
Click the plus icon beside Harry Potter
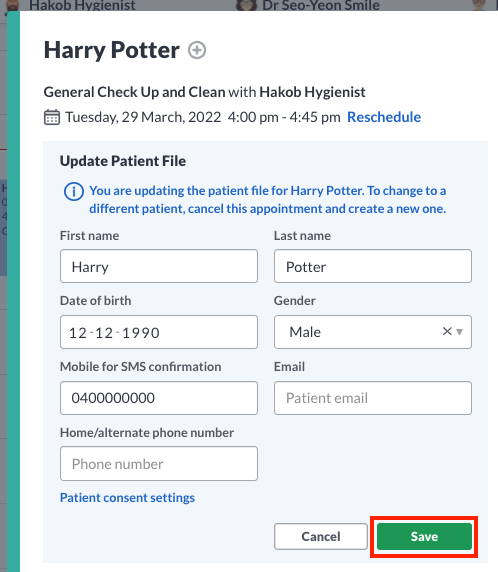pyautogui.click(x=197, y=50)
